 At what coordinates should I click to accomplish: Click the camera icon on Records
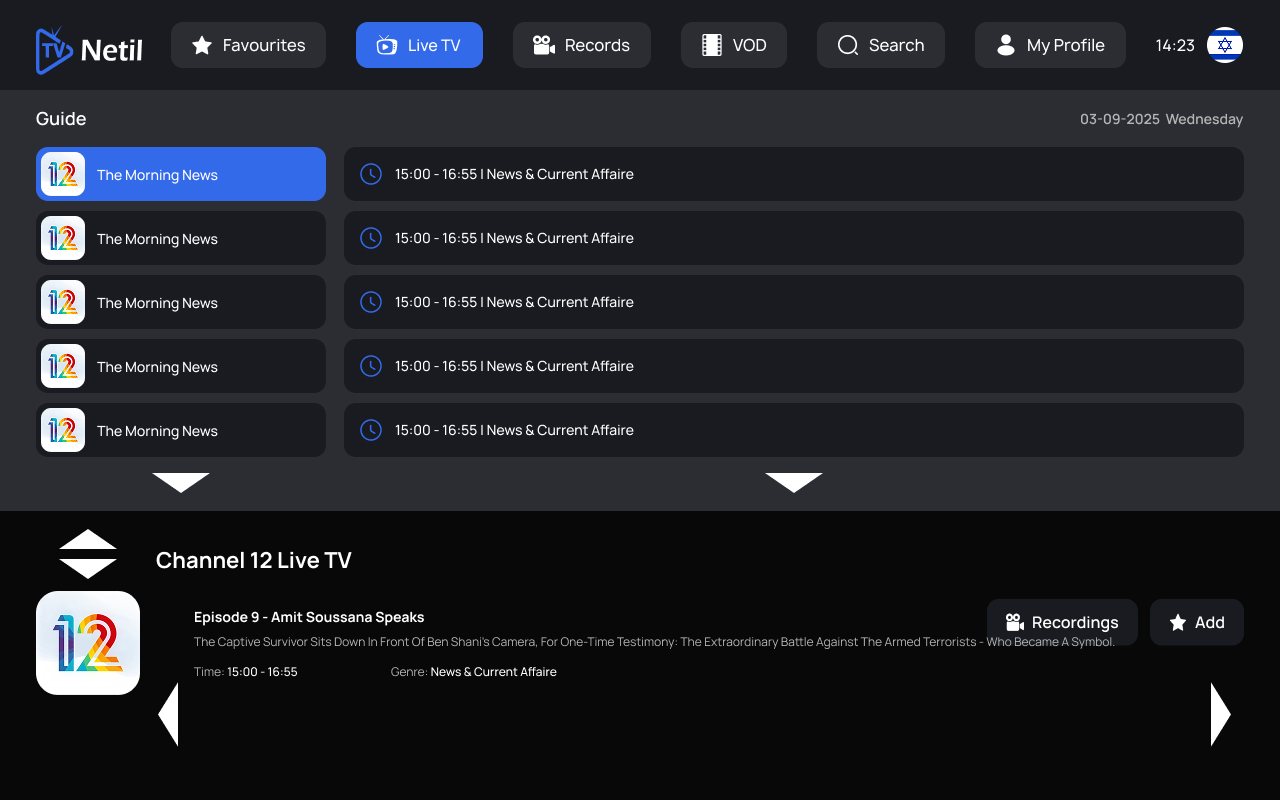point(543,45)
